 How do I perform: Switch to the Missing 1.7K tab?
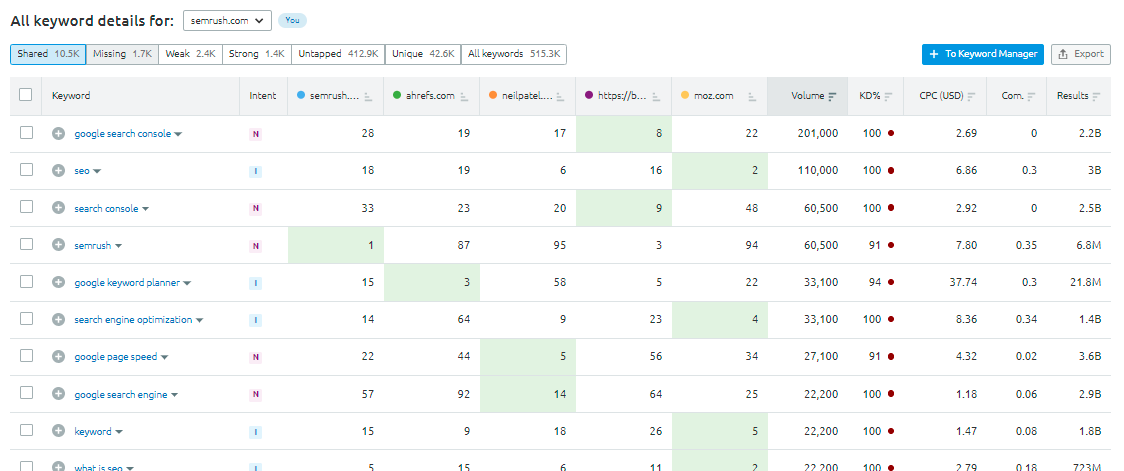click(122, 54)
